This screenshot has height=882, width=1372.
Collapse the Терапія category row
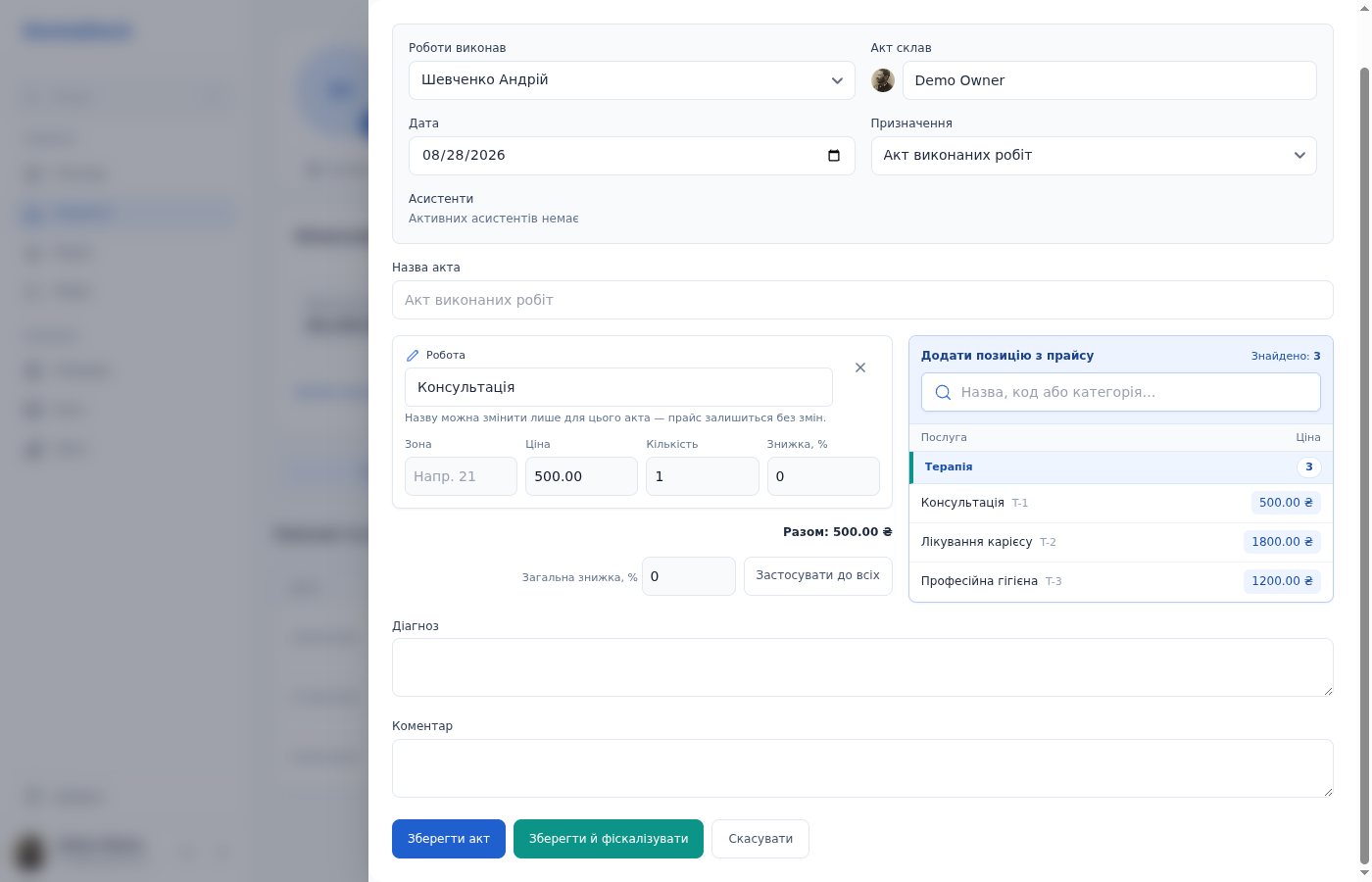tap(1121, 467)
